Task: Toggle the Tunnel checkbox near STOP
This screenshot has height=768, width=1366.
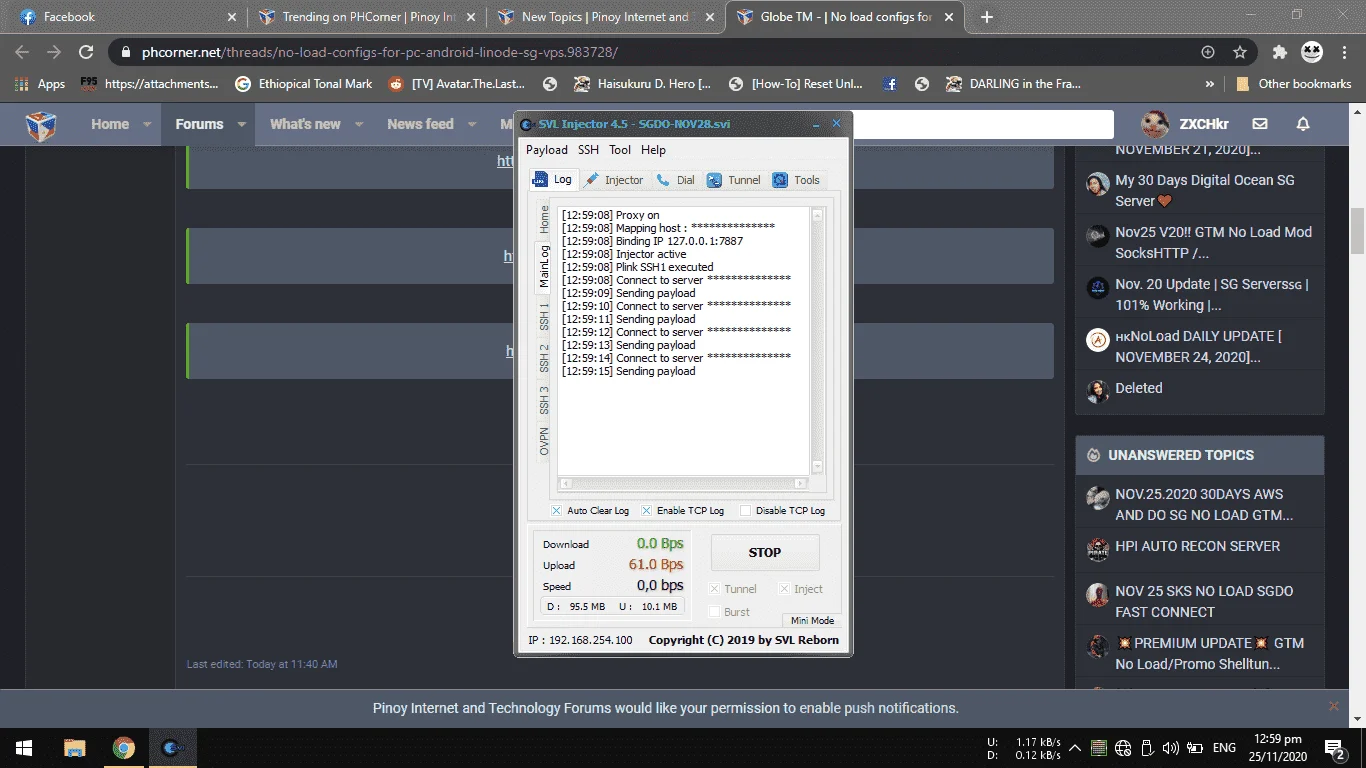Action: [714, 589]
